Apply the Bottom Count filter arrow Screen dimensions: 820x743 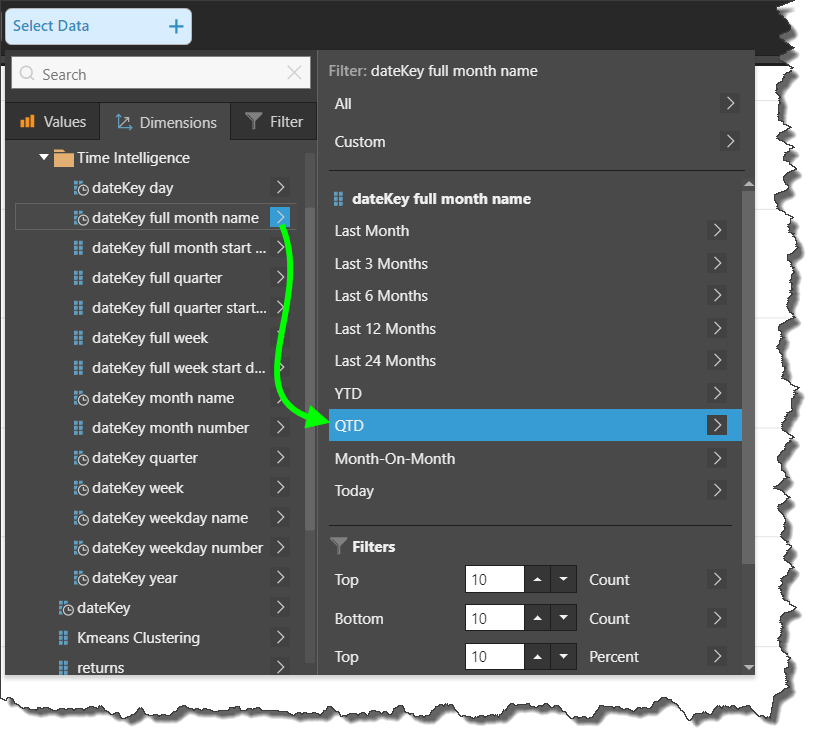pyautogui.click(x=717, y=618)
